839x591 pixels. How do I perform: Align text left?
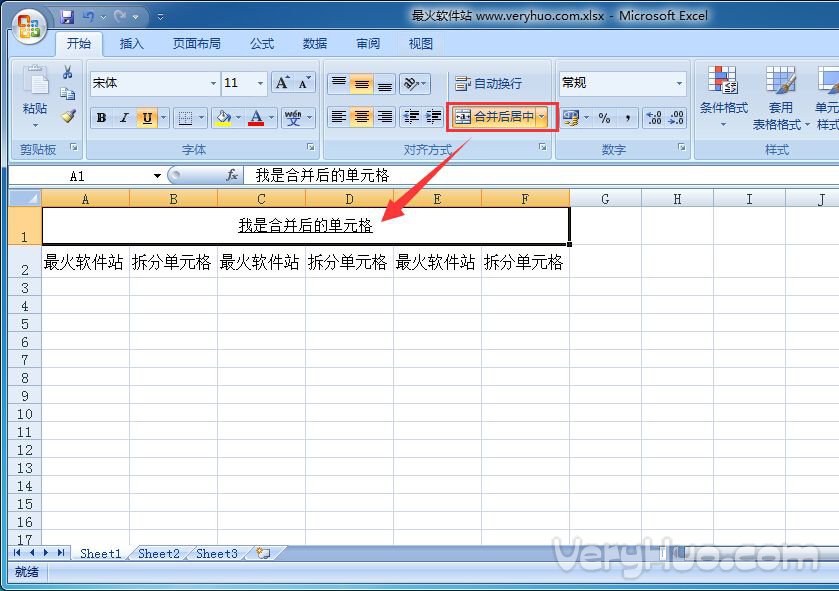pos(339,117)
